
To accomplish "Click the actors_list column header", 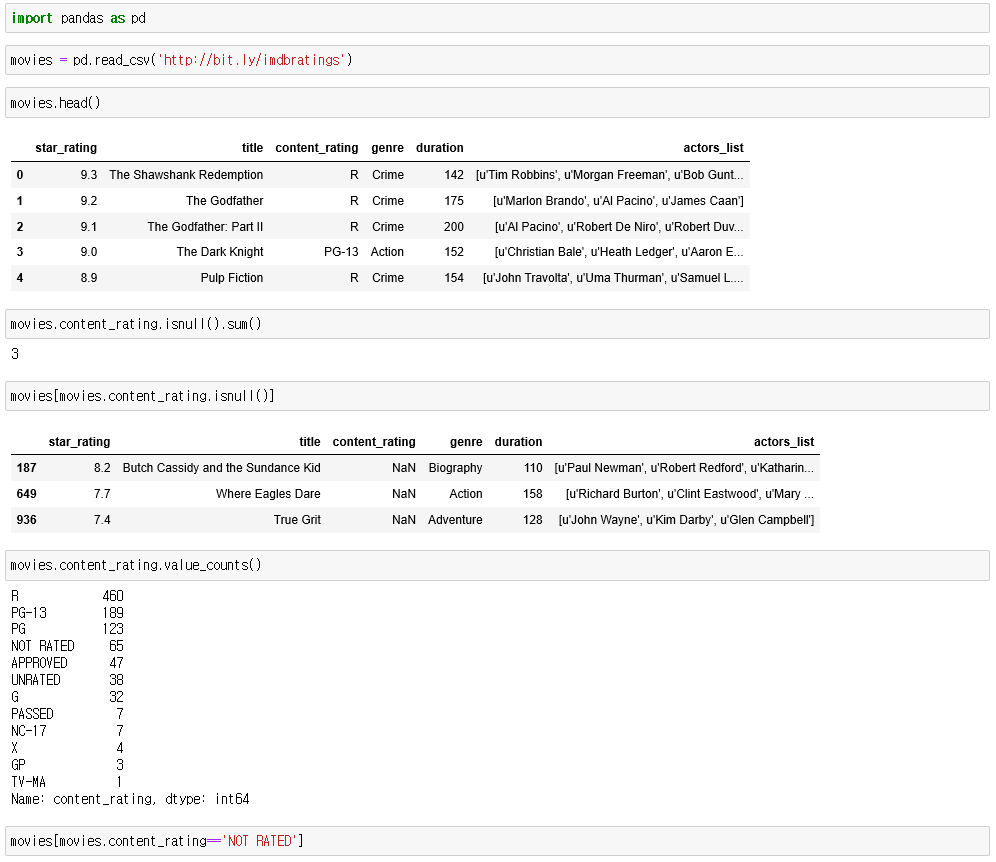I will (713, 148).
